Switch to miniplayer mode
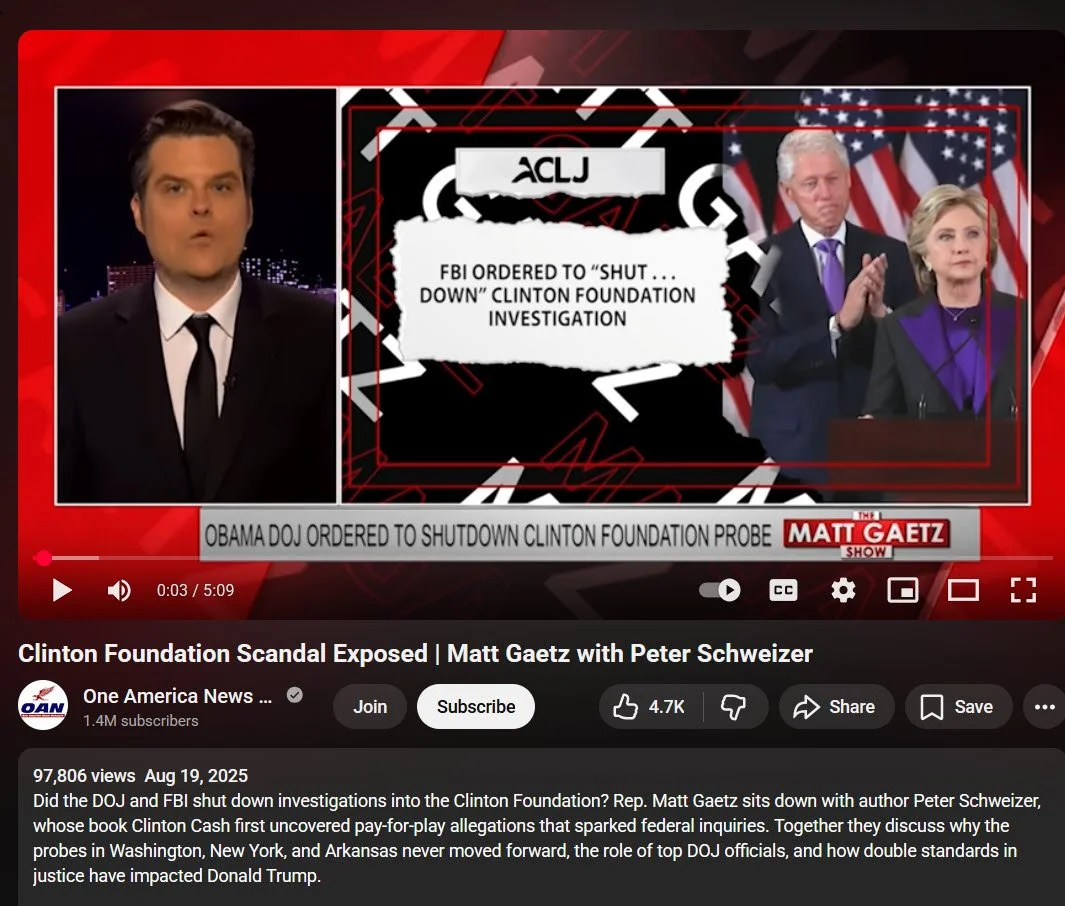The image size is (1065, 906). (x=903, y=590)
